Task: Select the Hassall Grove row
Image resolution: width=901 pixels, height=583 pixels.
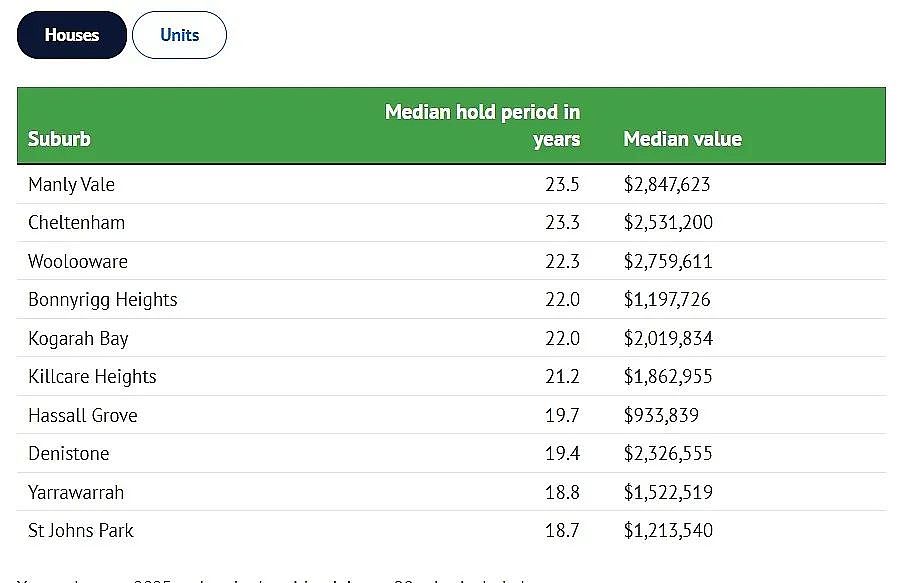Action: [x=451, y=415]
